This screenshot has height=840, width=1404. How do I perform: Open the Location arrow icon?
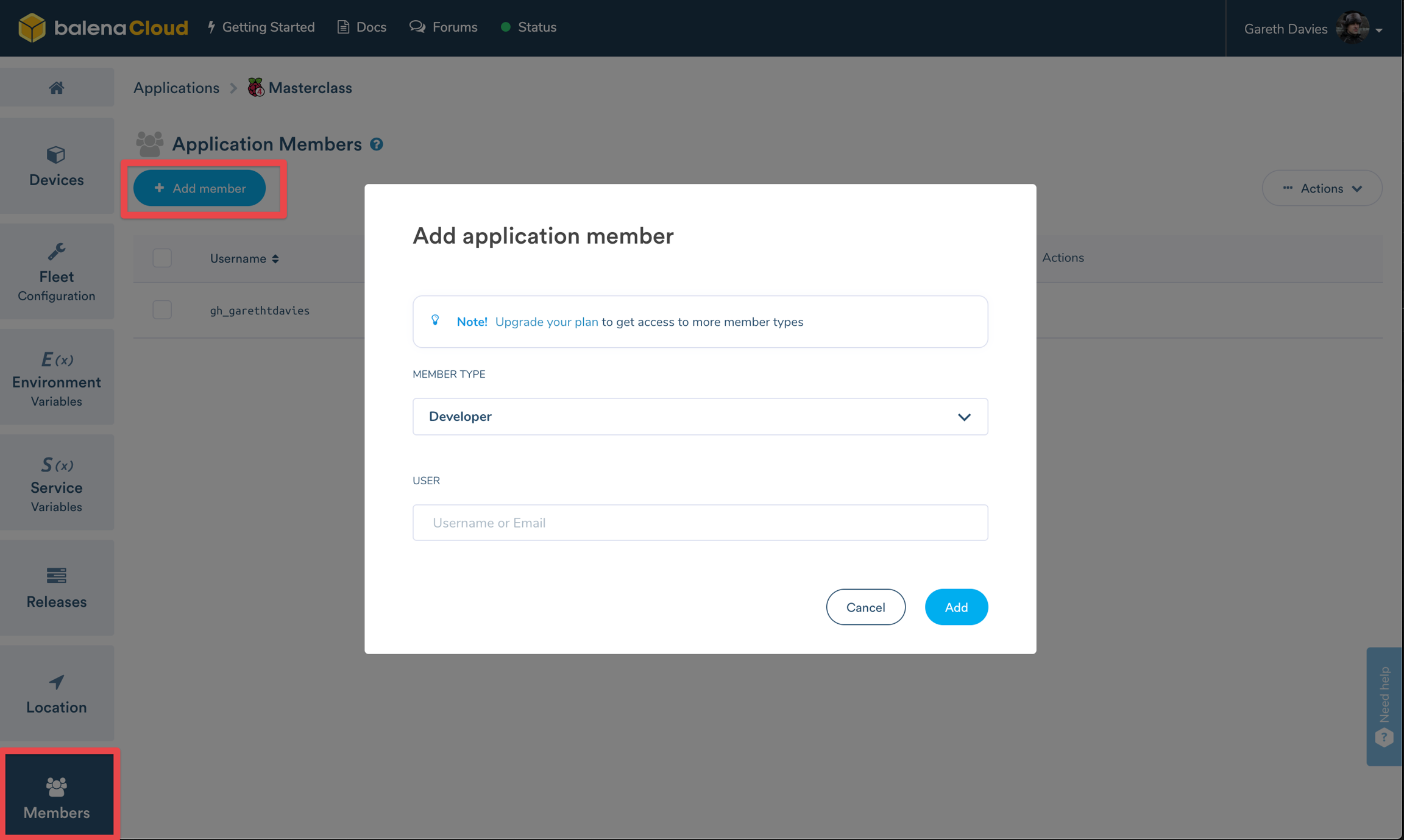(57, 682)
